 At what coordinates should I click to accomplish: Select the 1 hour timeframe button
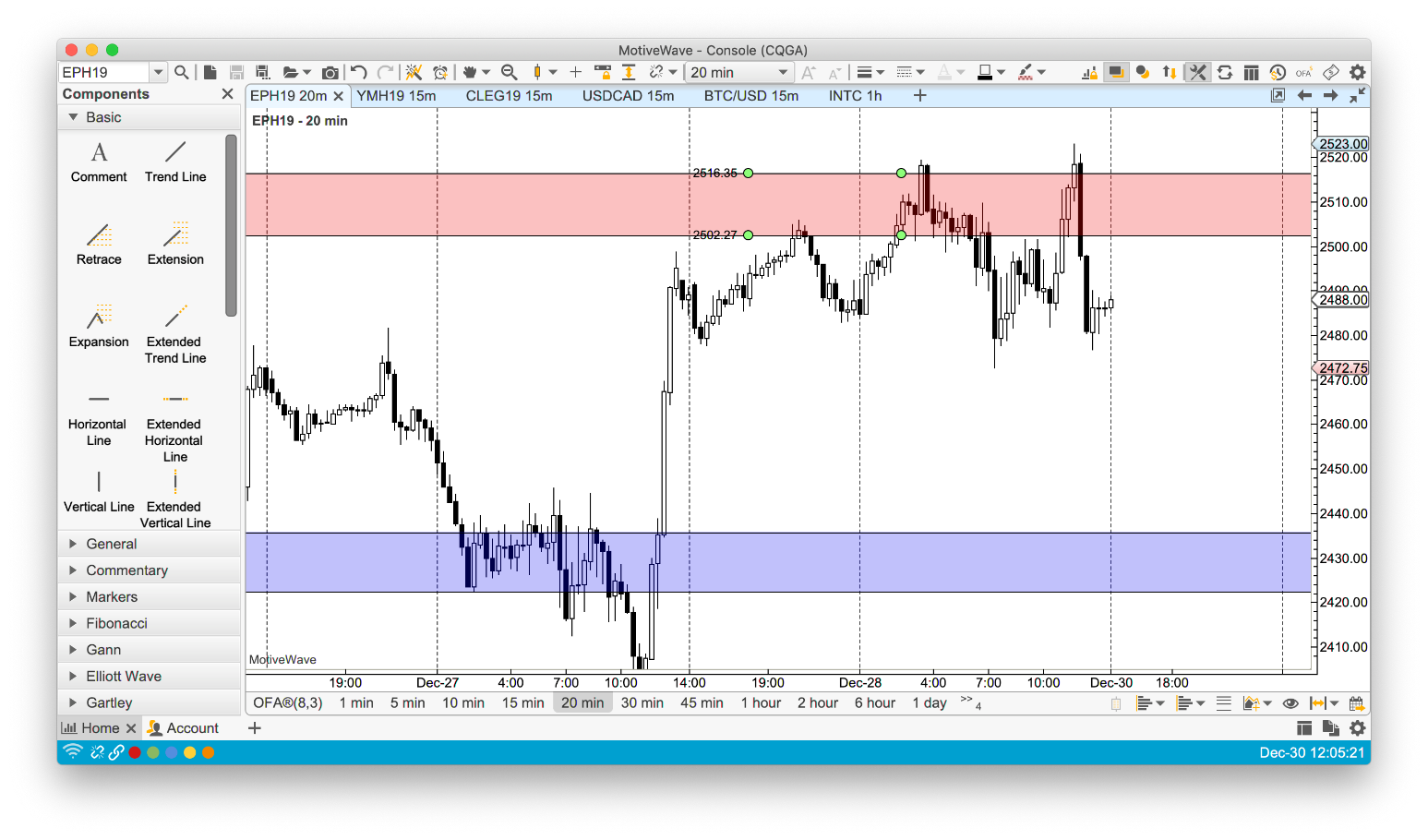coord(761,703)
